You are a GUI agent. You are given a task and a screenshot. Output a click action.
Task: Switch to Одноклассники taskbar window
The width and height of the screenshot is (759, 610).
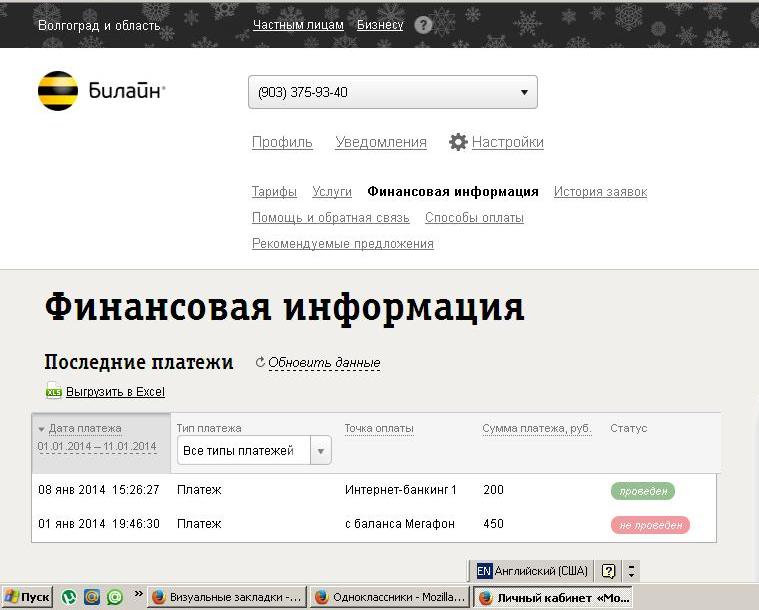(388, 597)
